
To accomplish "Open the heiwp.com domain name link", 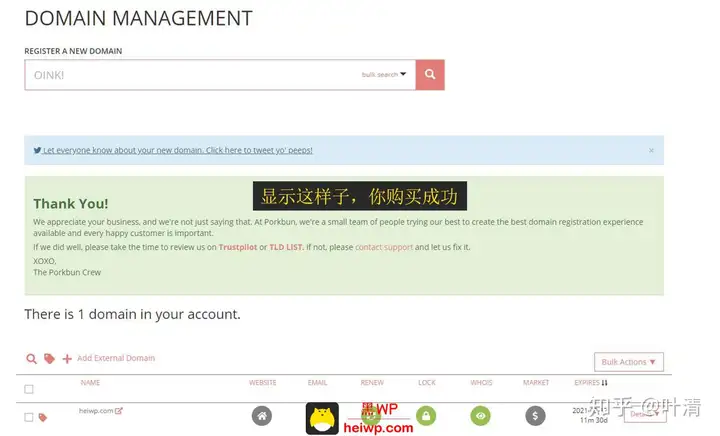I will pos(96,411).
